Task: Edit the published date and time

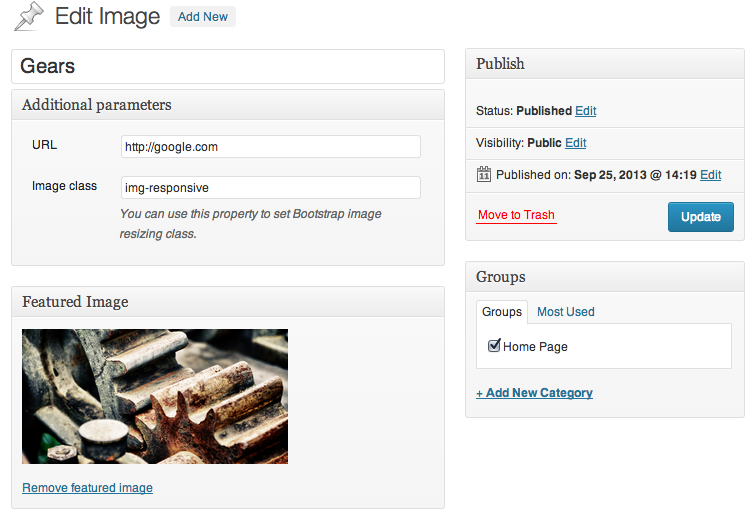Action: [710, 175]
